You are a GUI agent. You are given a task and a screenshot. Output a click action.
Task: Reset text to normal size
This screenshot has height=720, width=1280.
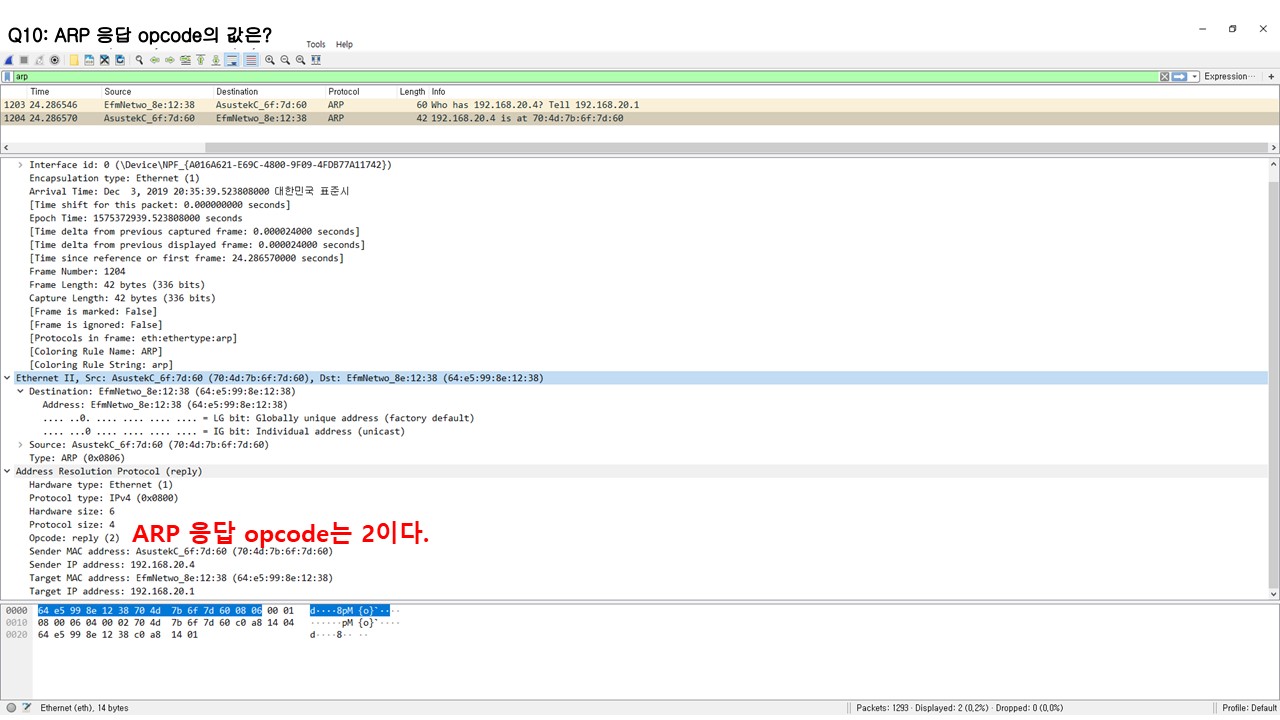(x=300, y=60)
